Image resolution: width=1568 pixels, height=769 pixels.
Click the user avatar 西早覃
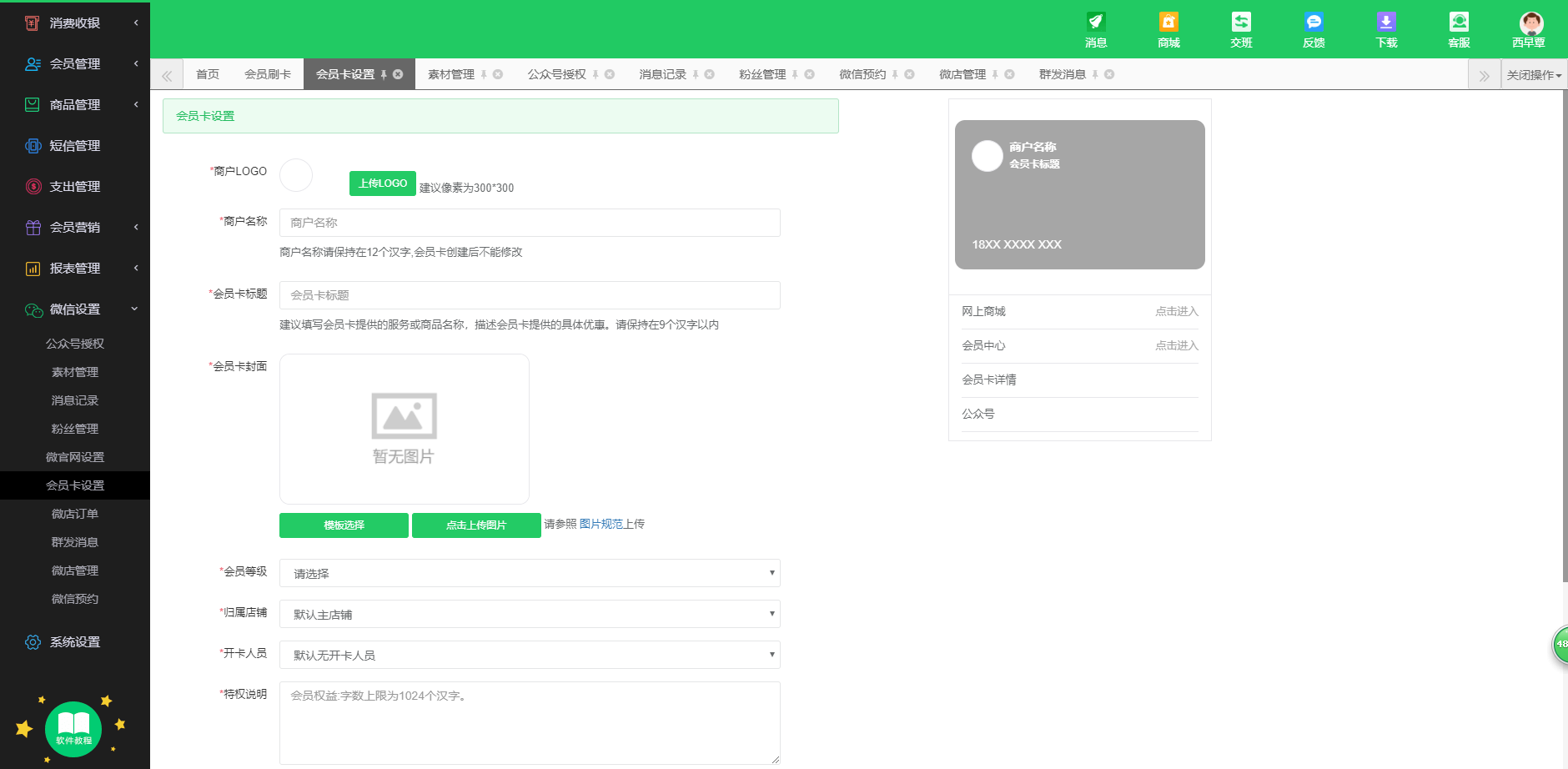(x=1531, y=23)
